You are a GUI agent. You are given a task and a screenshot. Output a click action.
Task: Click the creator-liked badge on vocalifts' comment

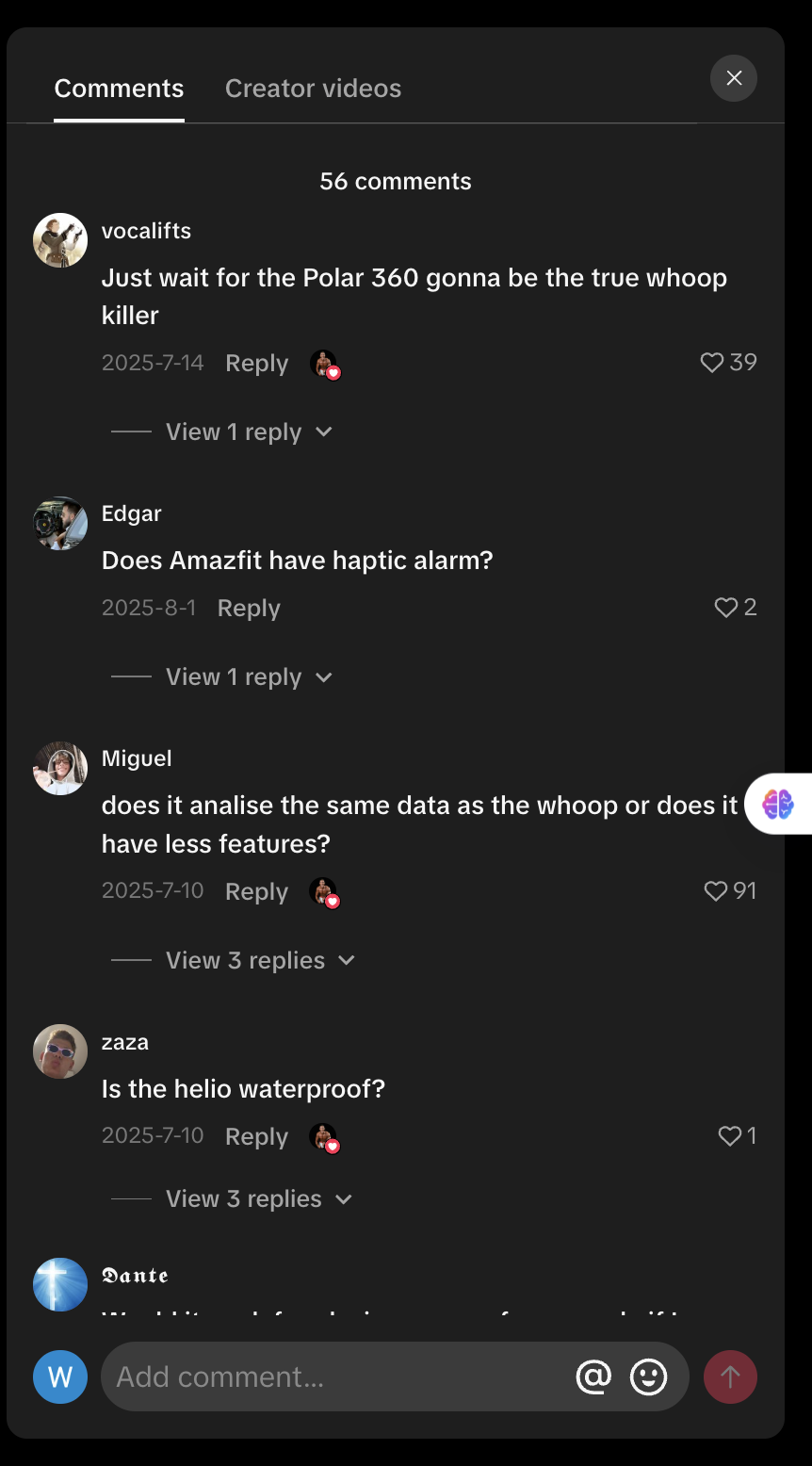(x=324, y=364)
